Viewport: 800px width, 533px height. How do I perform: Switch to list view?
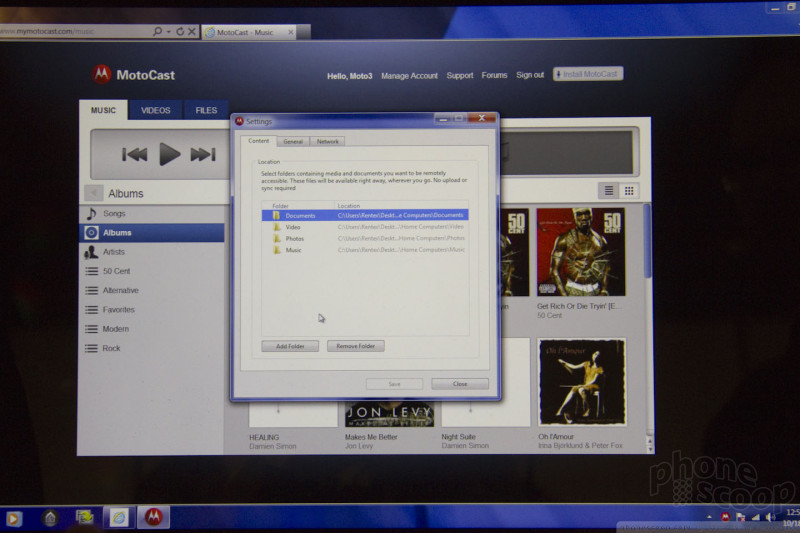coord(609,191)
